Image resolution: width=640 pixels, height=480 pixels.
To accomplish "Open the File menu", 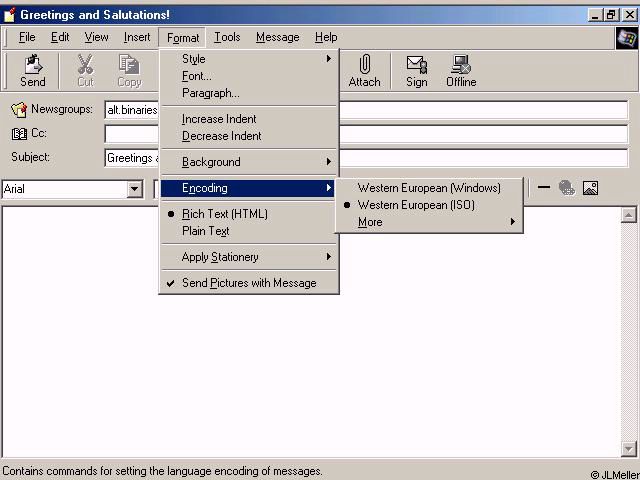I will click(27, 37).
